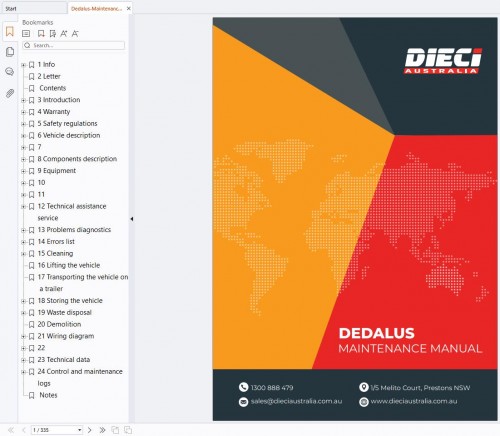Expand the 1 Info bookmark
The image size is (500, 436).
pyautogui.click(x=23, y=65)
